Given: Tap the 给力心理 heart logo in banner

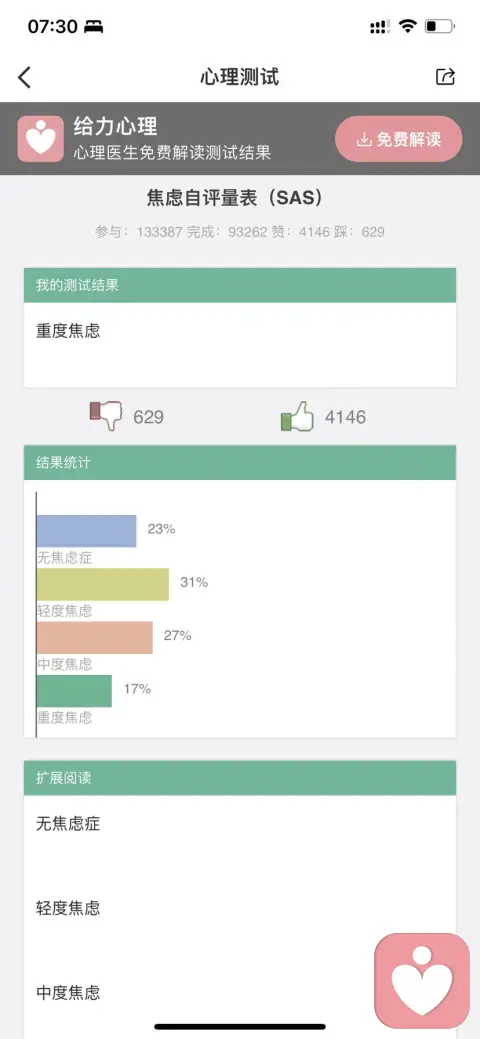Looking at the screenshot, I should (40, 139).
